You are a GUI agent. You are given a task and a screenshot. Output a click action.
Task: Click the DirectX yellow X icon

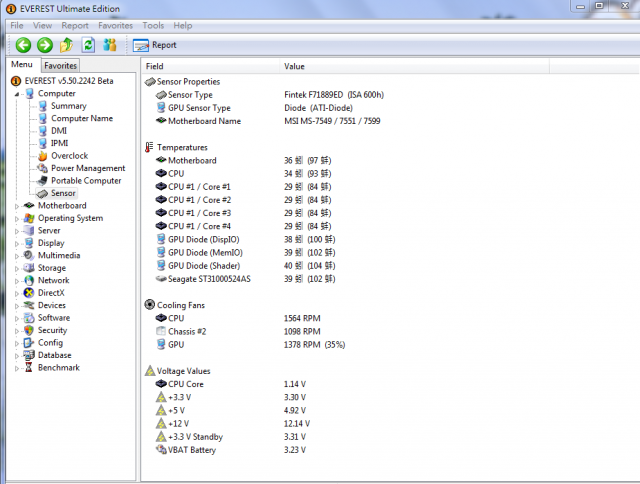[29, 293]
